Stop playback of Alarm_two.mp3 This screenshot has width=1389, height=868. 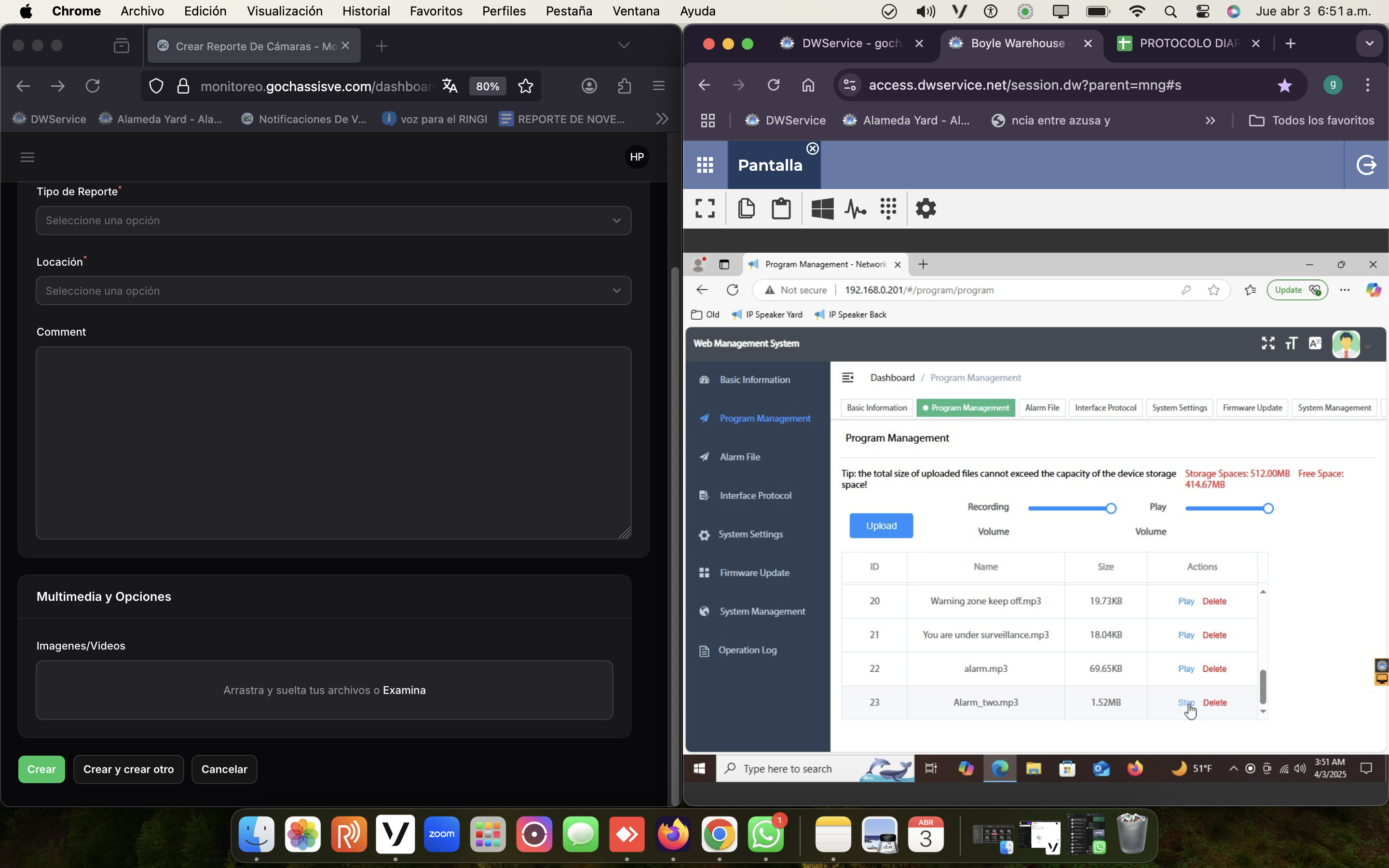click(1186, 703)
